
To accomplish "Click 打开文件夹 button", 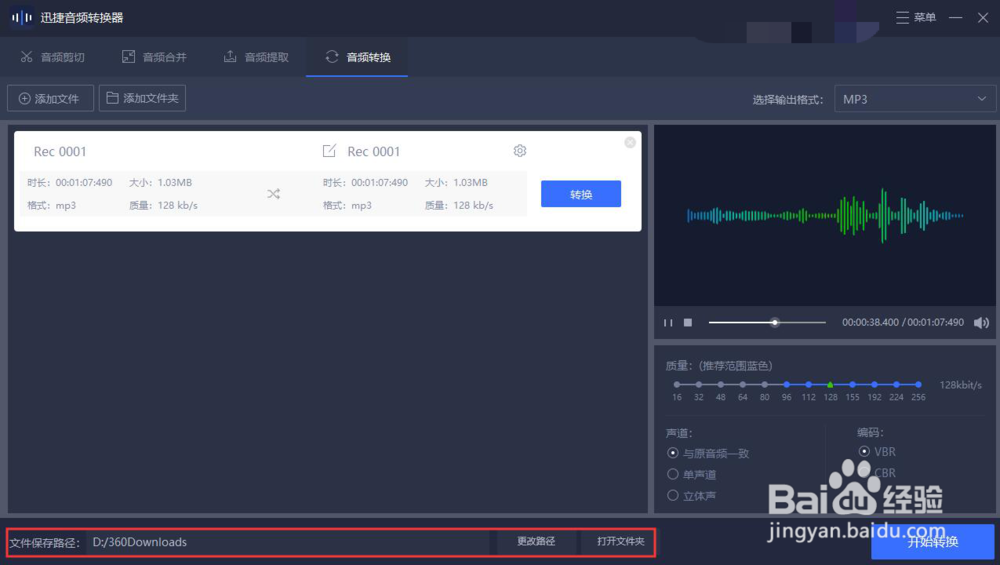I will point(621,541).
